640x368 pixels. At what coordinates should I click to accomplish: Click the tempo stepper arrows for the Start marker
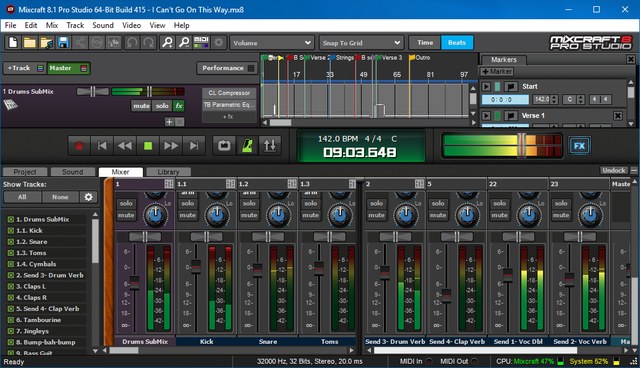(x=554, y=99)
